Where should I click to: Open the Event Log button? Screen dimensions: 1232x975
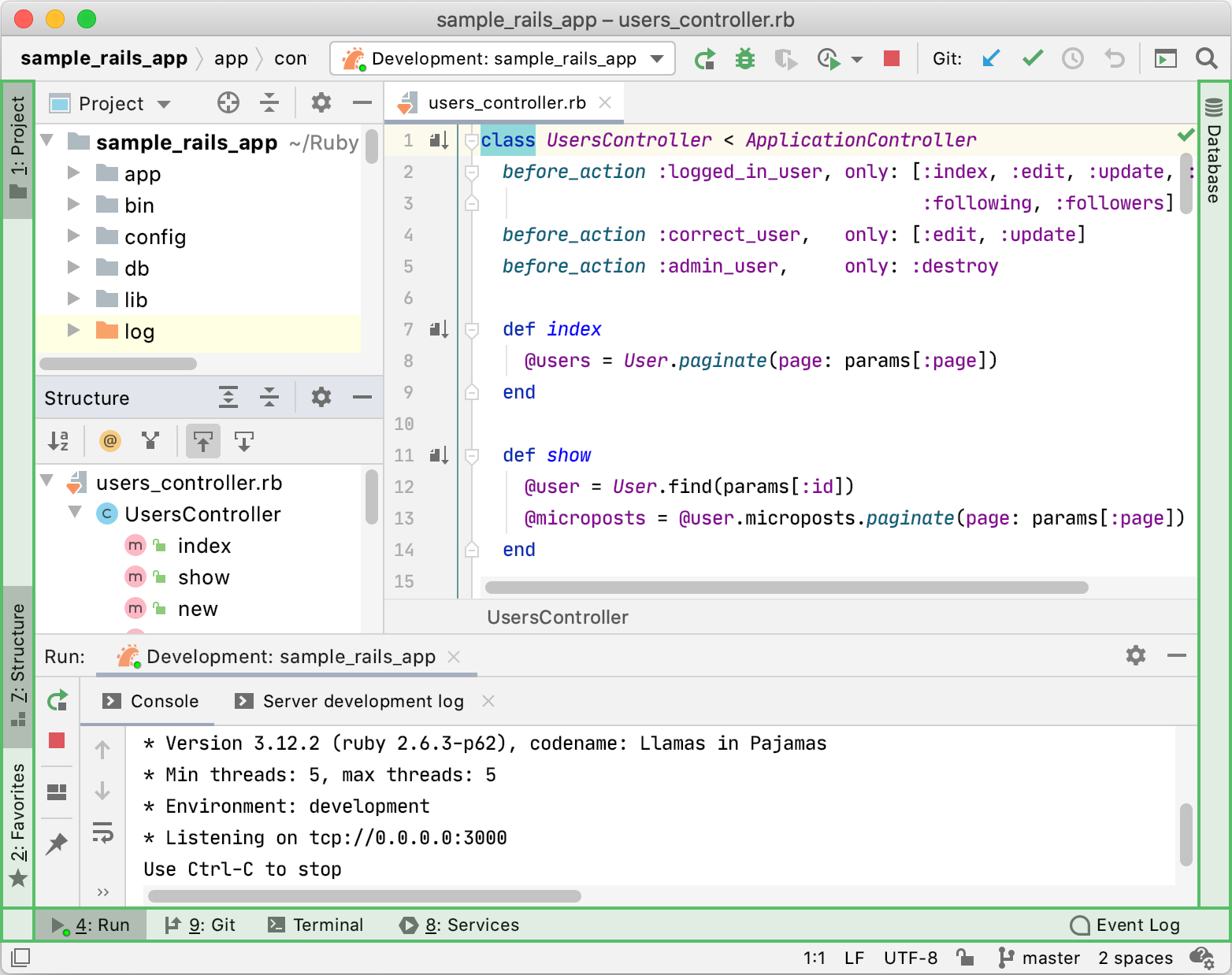pos(1125,925)
